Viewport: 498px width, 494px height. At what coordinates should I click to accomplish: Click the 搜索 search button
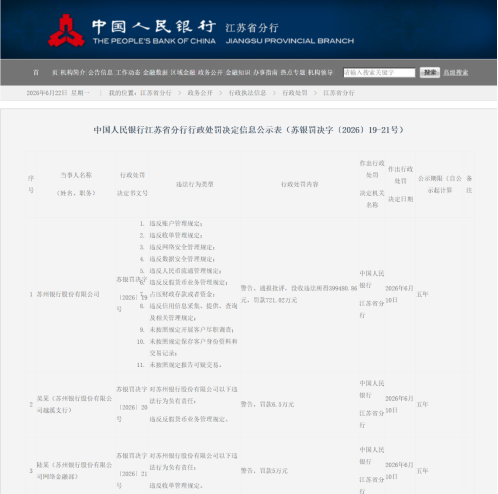[430, 72]
